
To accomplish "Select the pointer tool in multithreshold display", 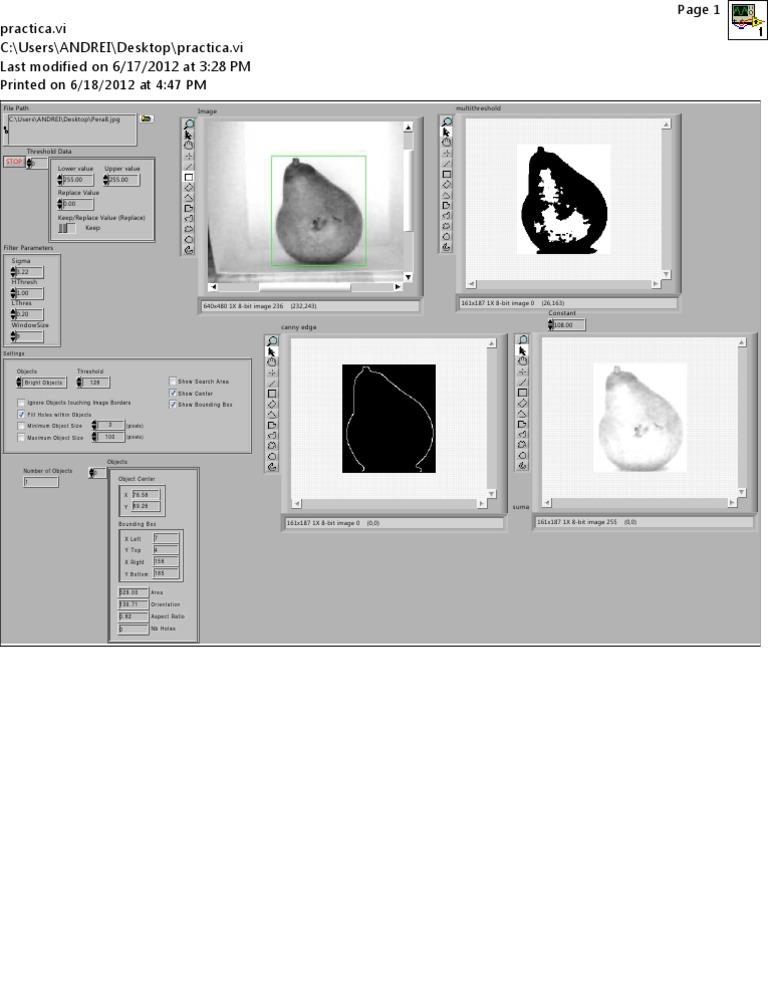I will [446, 132].
